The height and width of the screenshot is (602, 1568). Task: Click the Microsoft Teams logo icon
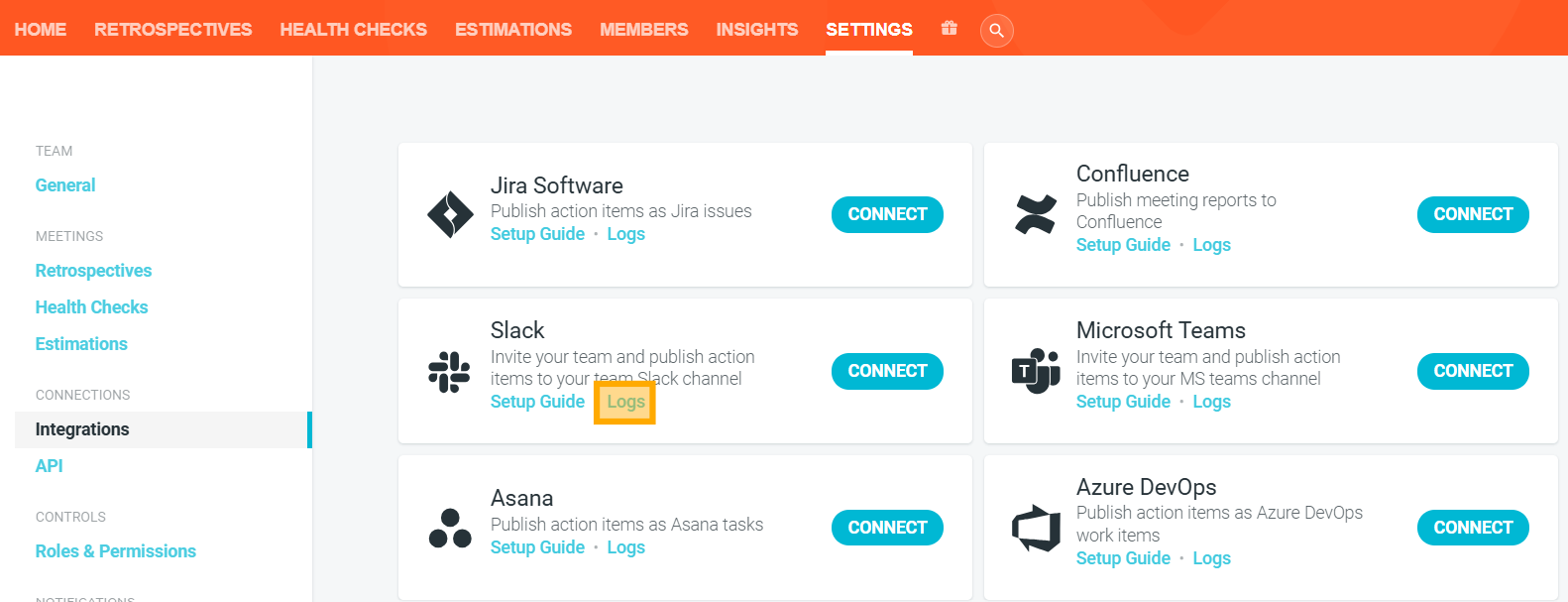[x=1036, y=371]
